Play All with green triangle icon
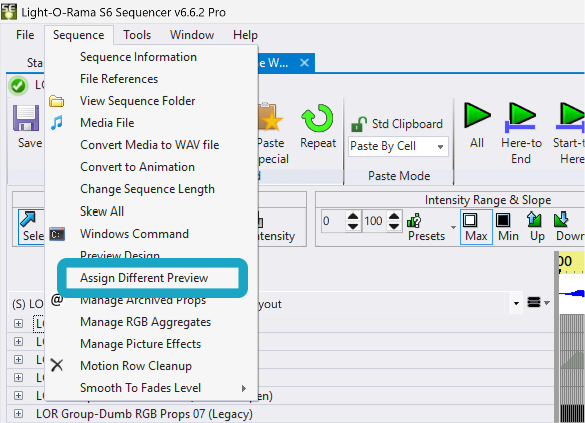The height and width of the screenshot is (423, 585). point(477,116)
